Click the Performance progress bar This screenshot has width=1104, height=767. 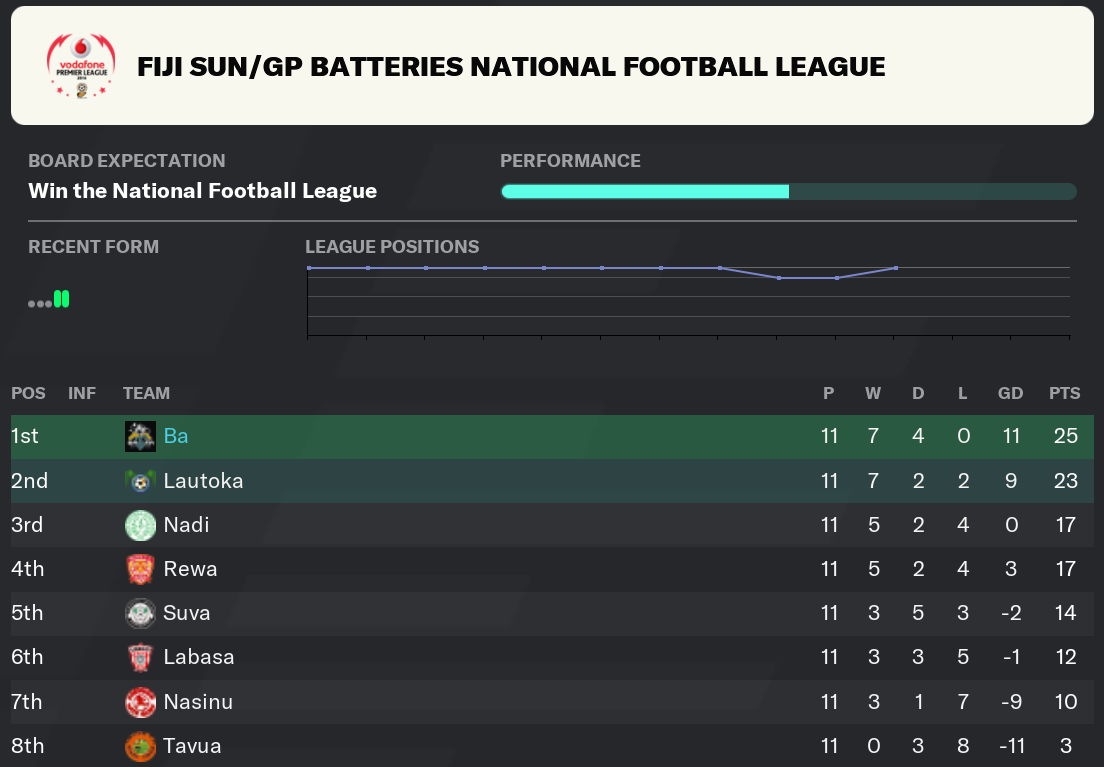tap(789, 192)
